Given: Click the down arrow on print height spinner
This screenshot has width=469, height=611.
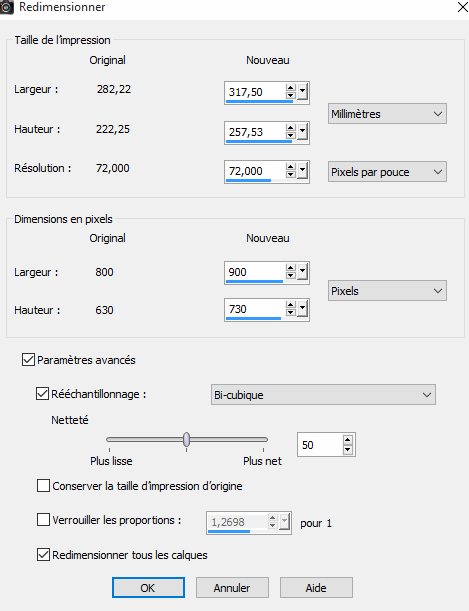Looking at the screenshot, I should click(290, 136).
